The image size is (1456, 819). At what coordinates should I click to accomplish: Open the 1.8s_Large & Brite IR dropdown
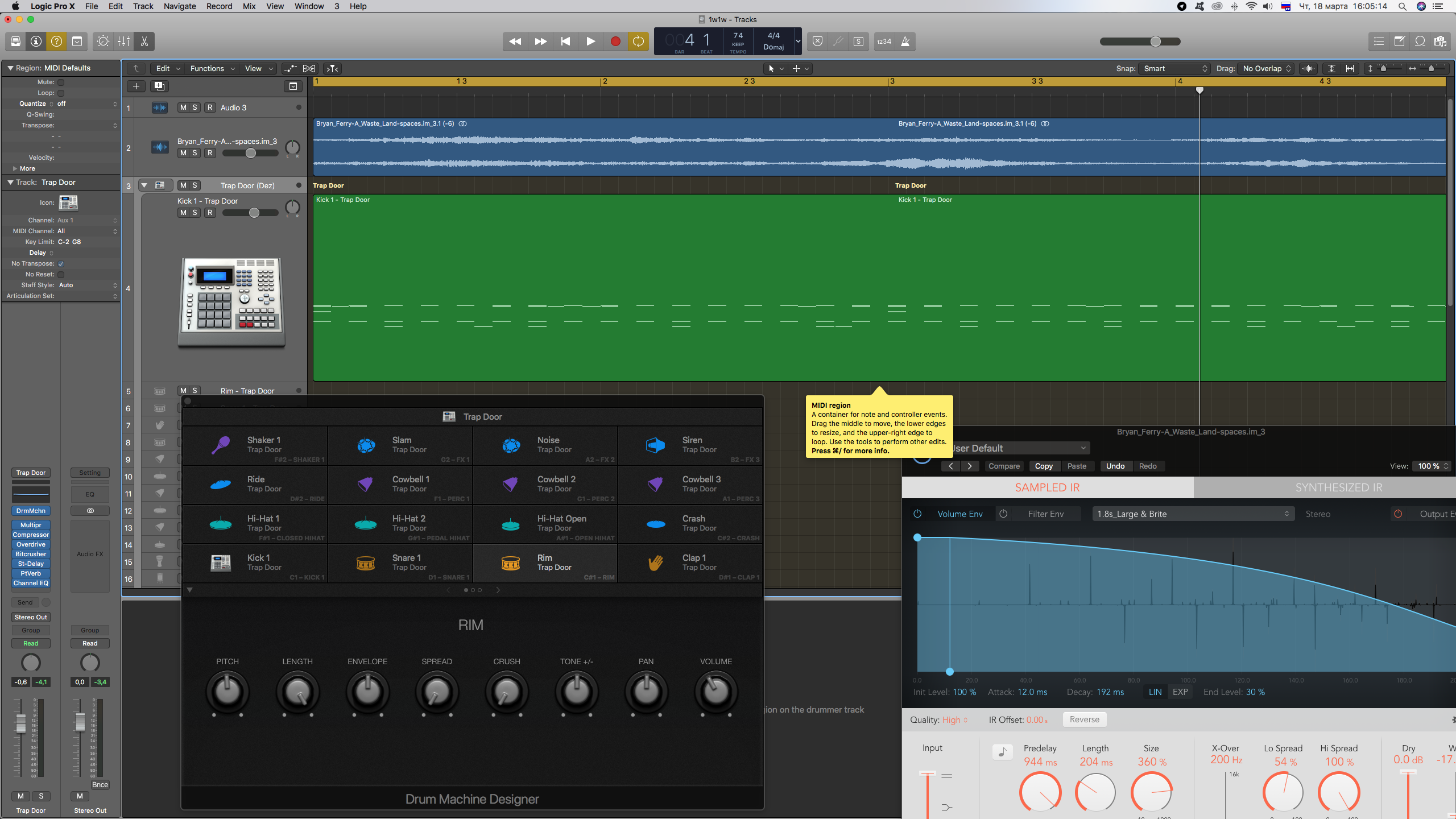point(1193,514)
